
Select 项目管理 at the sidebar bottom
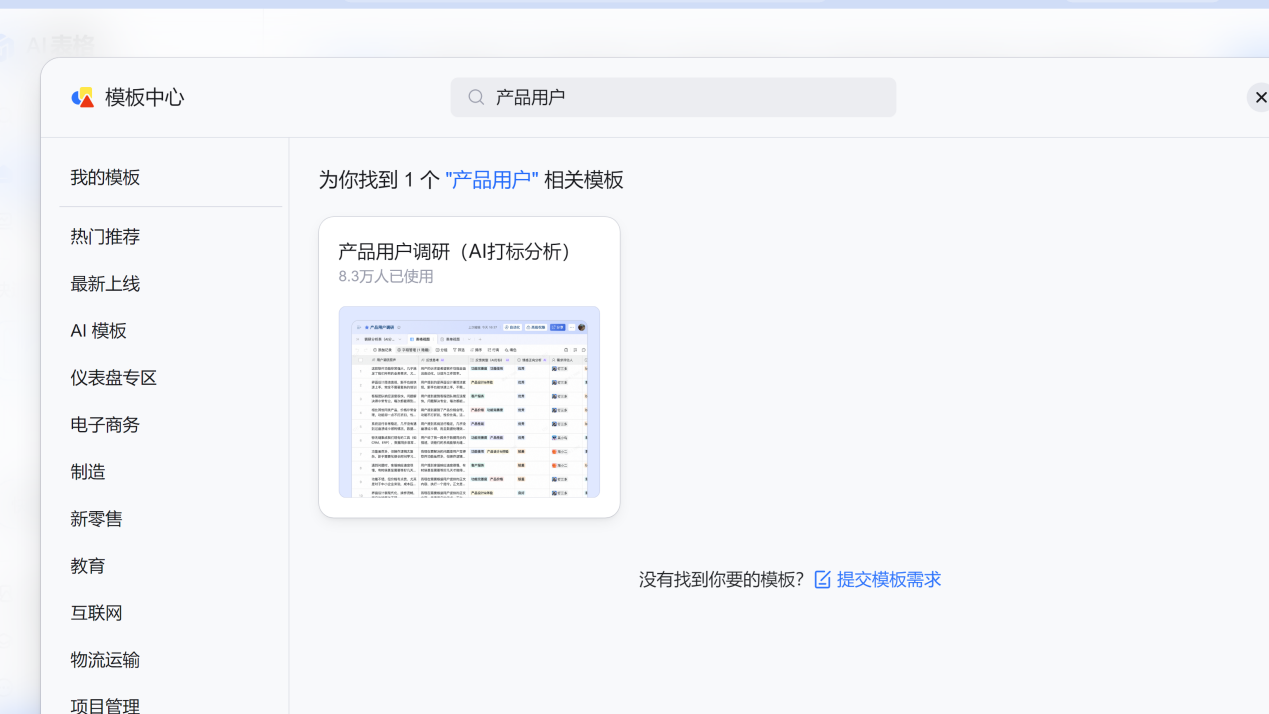point(105,704)
